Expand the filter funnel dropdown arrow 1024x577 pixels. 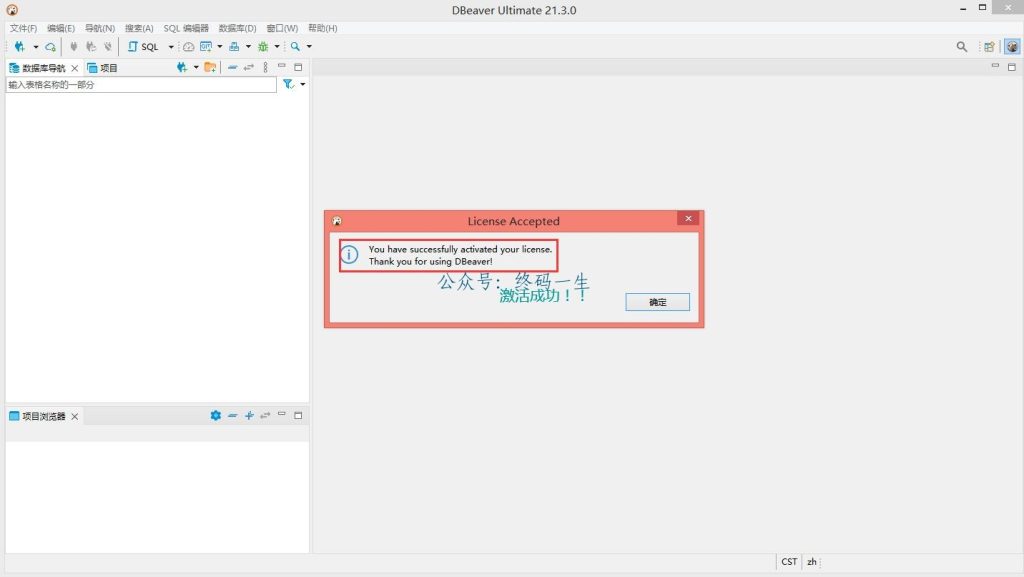[x=302, y=84]
